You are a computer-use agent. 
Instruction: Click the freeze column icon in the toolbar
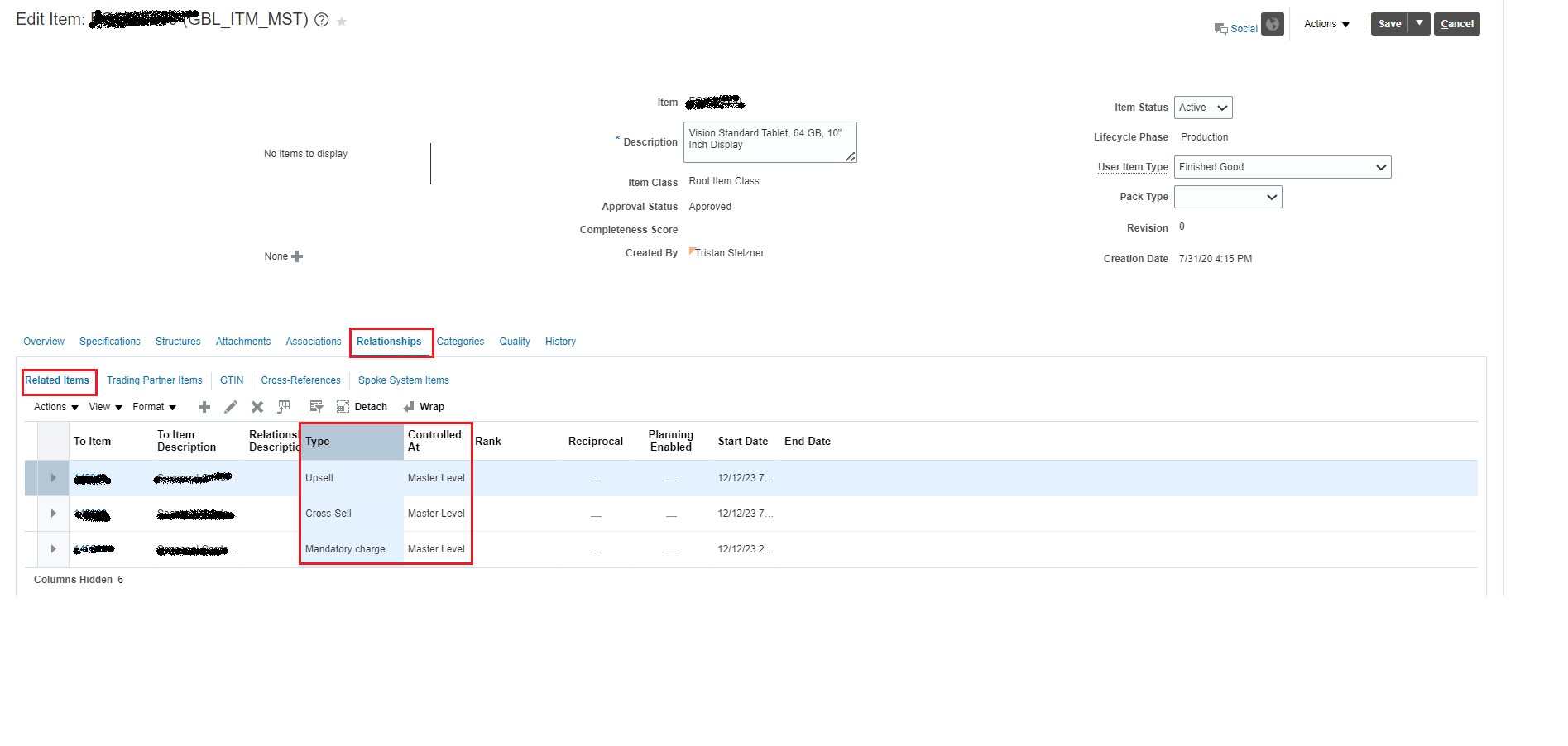pos(284,407)
